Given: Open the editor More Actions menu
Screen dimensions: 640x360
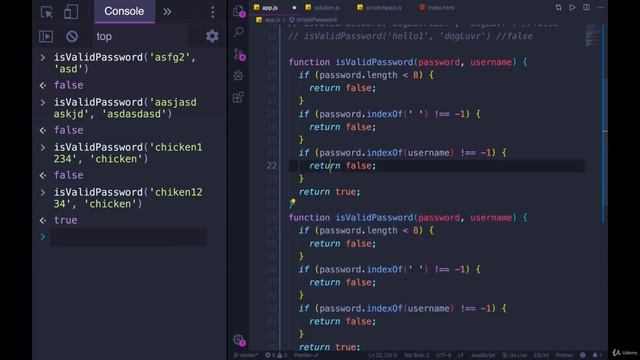Looking at the screenshot, I should pos(600,7).
